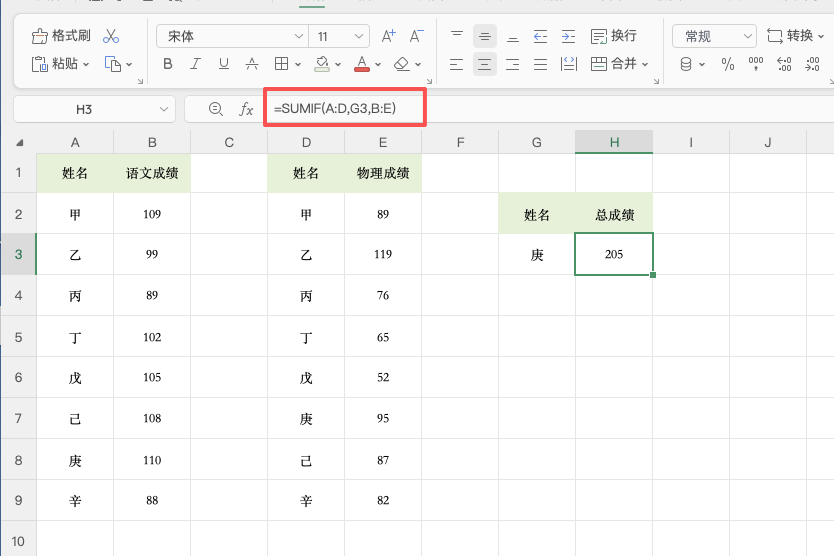Apply Percent style
The image size is (834, 556).
[728, 64]
